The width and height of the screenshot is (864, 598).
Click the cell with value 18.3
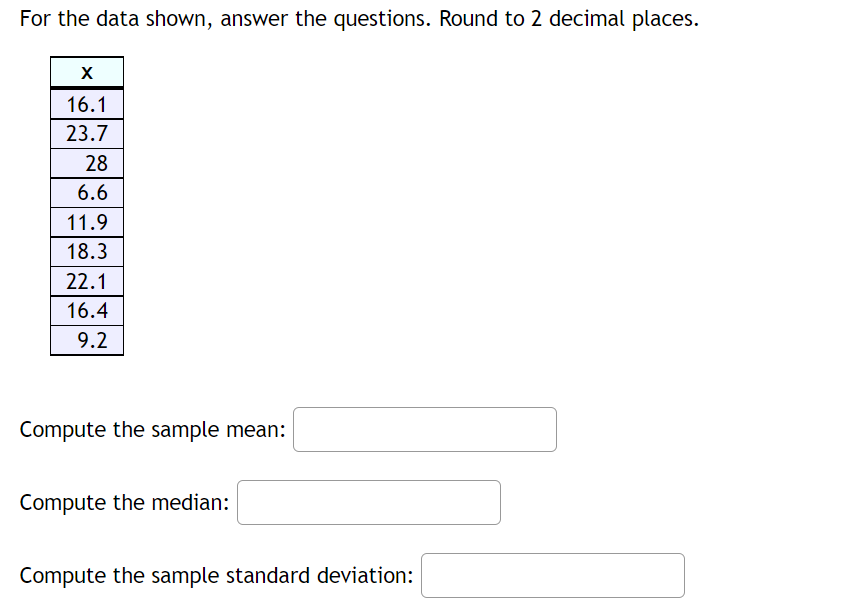coord(87,251)
